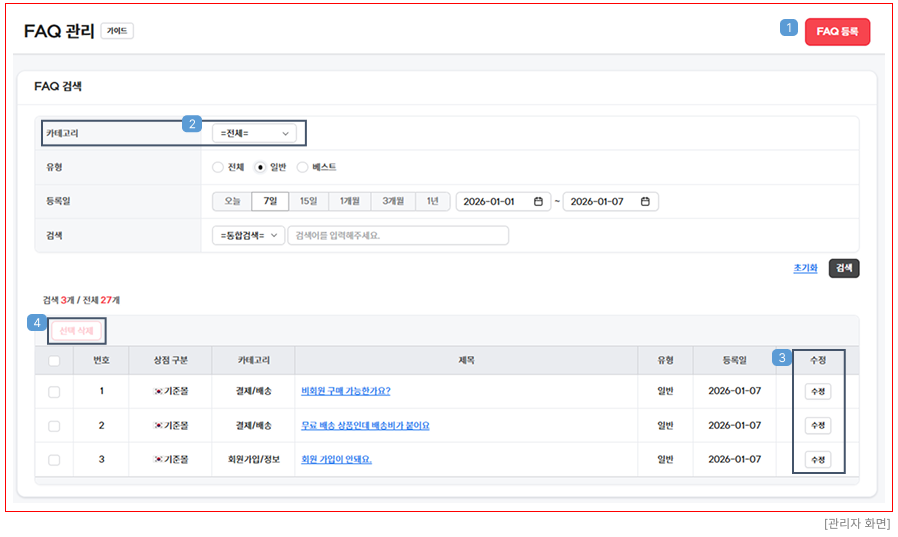
Task: Select the 일반 type radio button
Action: coord(260,167)
